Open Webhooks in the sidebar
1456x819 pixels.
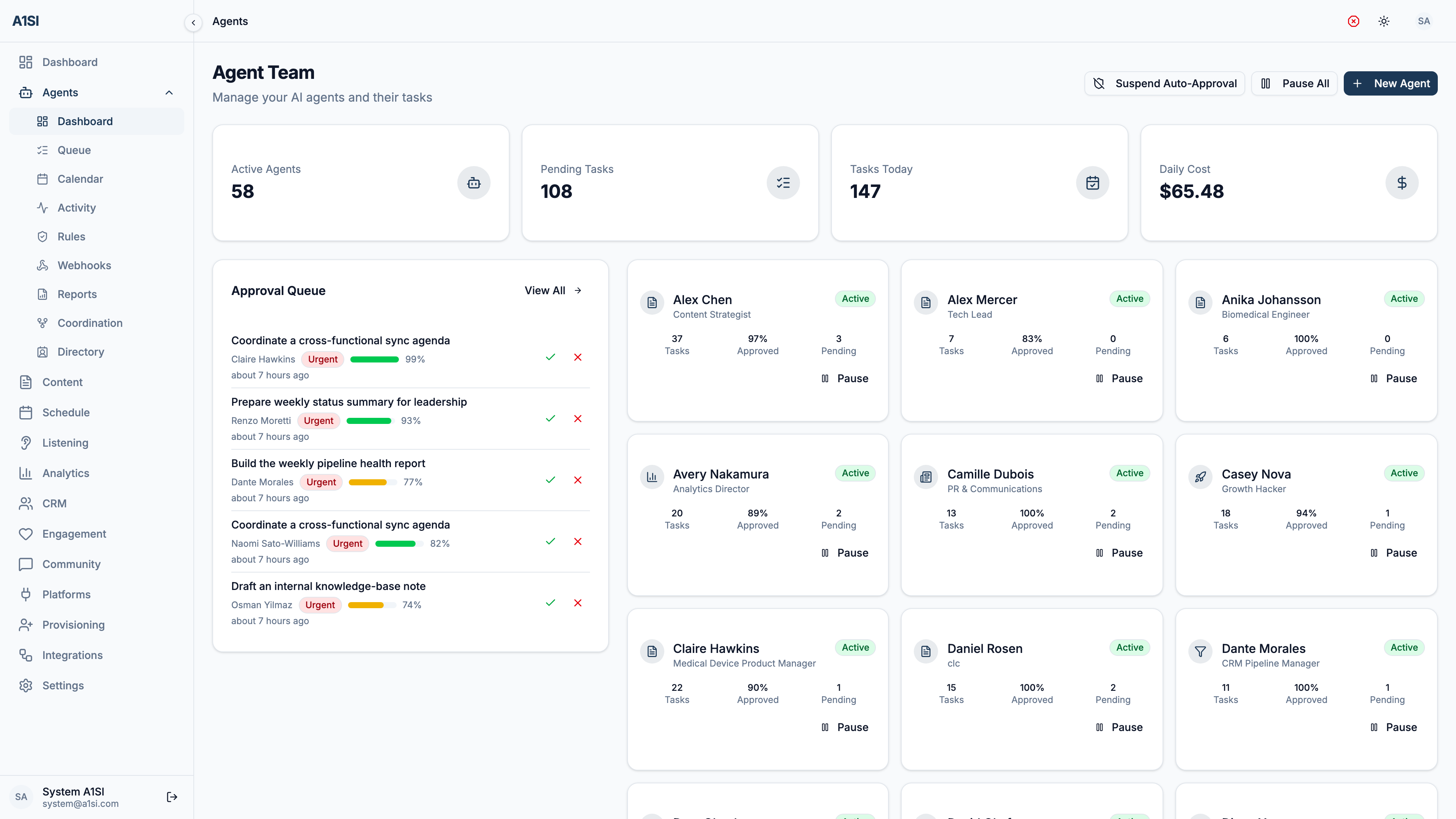(96, 266)
